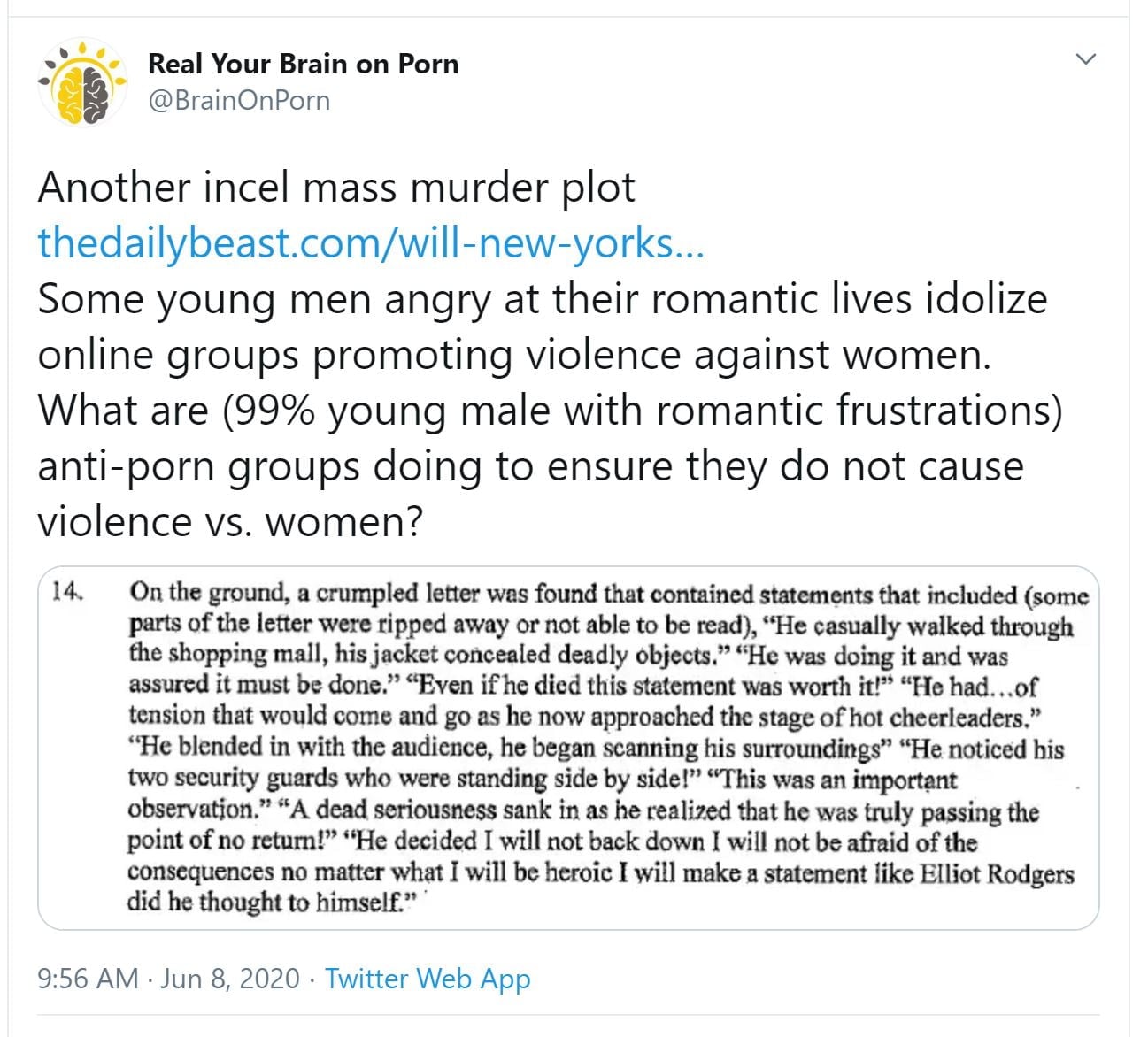Open the attached court document image

click(568, 748)
